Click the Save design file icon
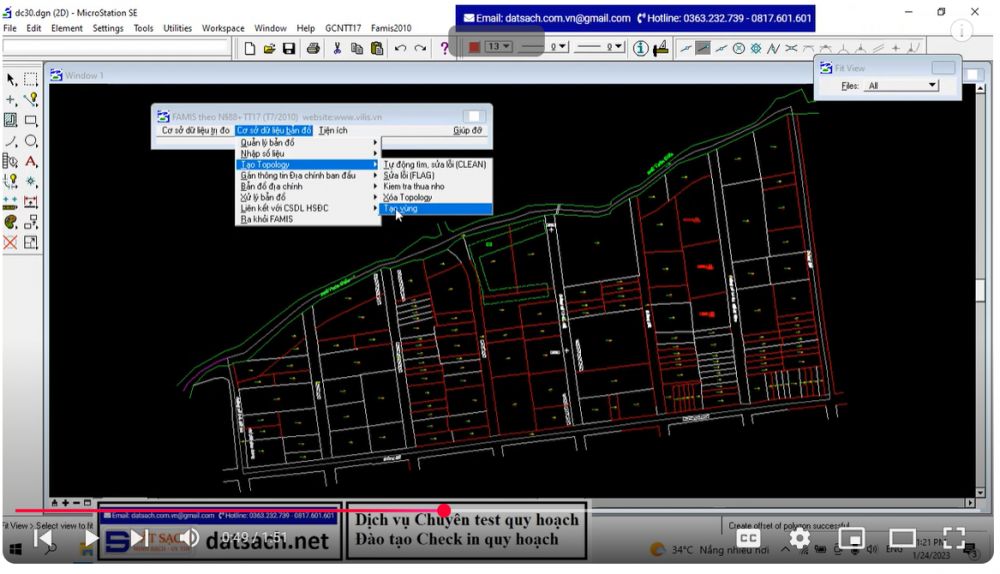Screen dimensions: 1000x574 pyautogui.click(x=289, y=48)
